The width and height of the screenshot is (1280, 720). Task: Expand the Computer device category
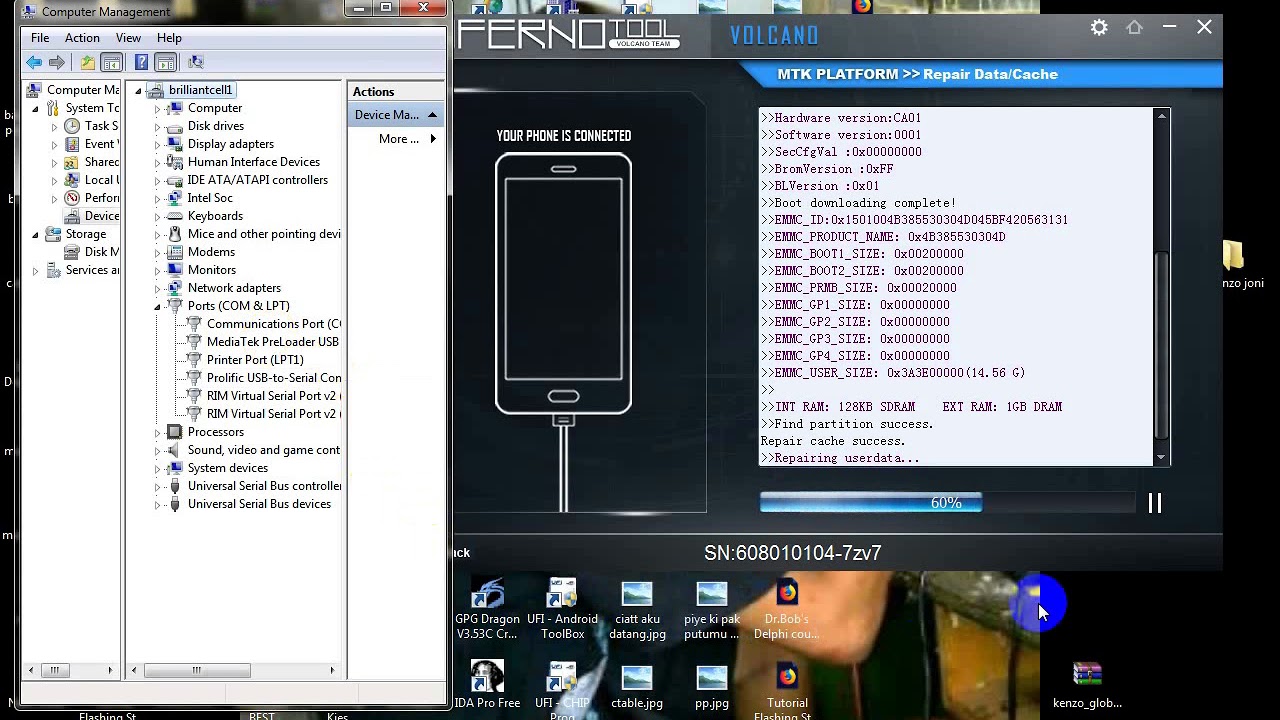tap(157, 108)
